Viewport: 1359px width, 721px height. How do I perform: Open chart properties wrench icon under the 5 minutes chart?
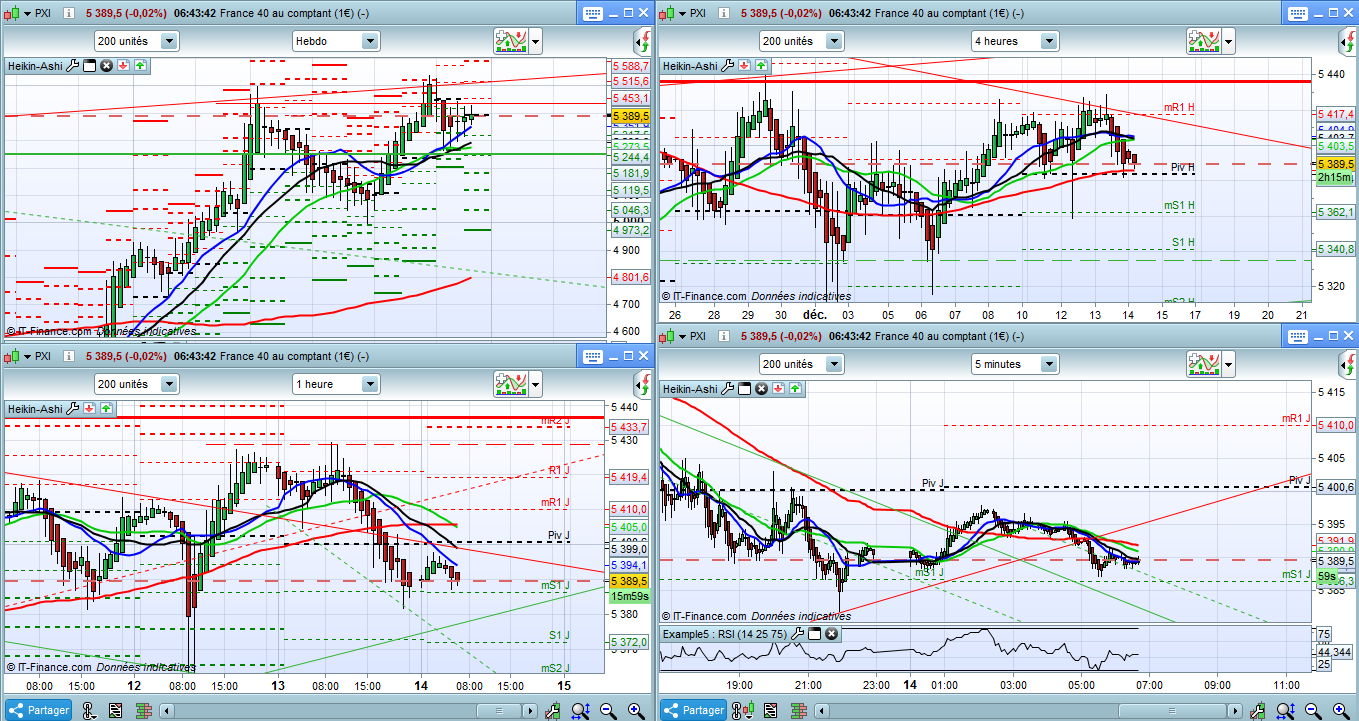(x=1259, y=710)
